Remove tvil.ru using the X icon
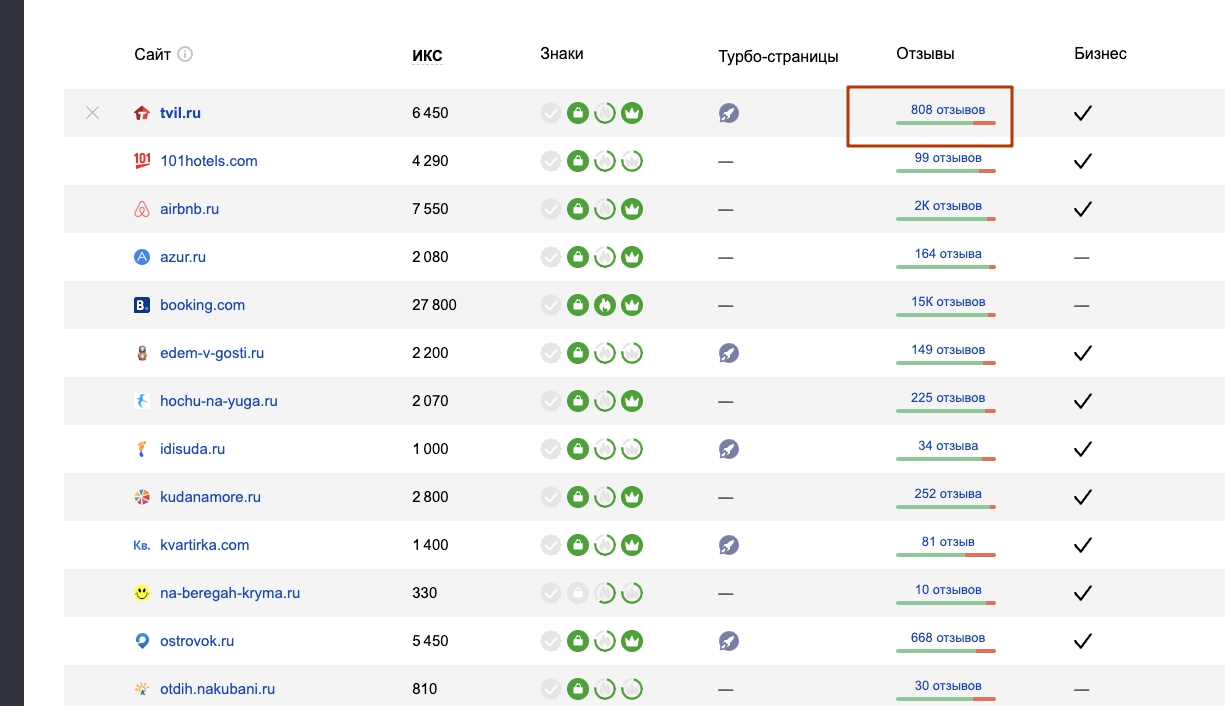 [93, 113]
